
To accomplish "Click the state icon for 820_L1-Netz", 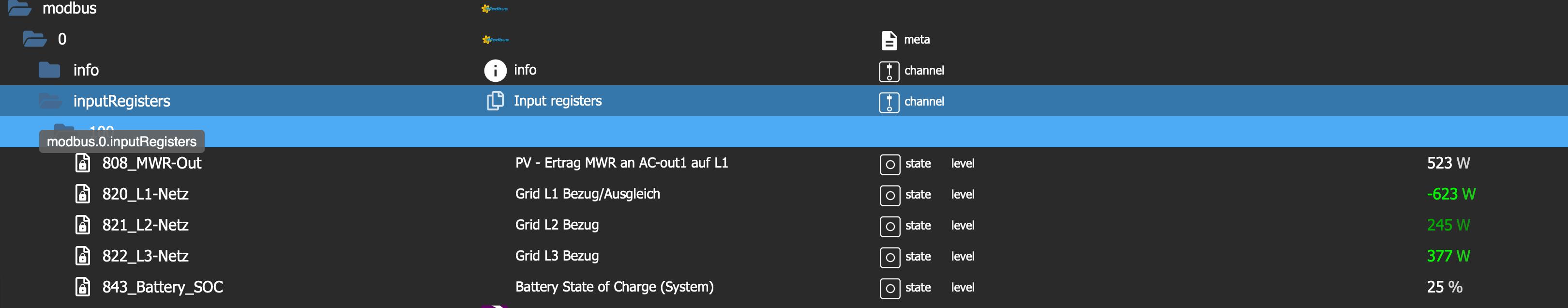I will click(890, 195).
